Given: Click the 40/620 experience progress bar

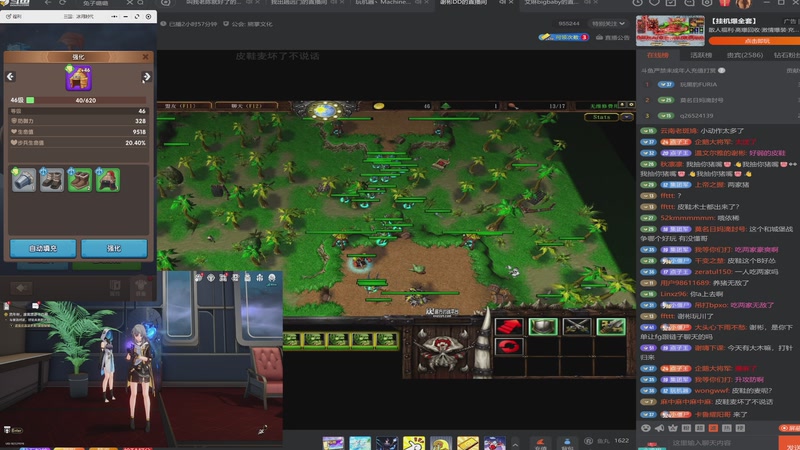Looking at the screenshot, I should click(86, 100).
